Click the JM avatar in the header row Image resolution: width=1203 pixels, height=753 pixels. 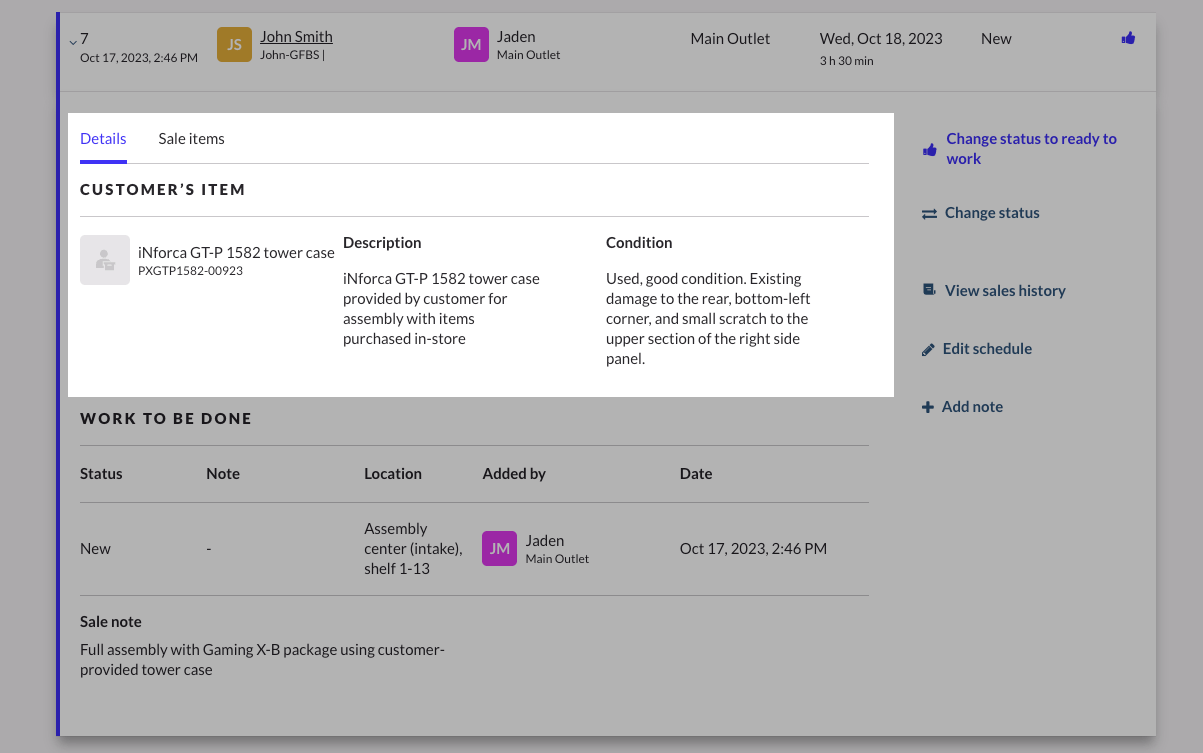(471, 45)
